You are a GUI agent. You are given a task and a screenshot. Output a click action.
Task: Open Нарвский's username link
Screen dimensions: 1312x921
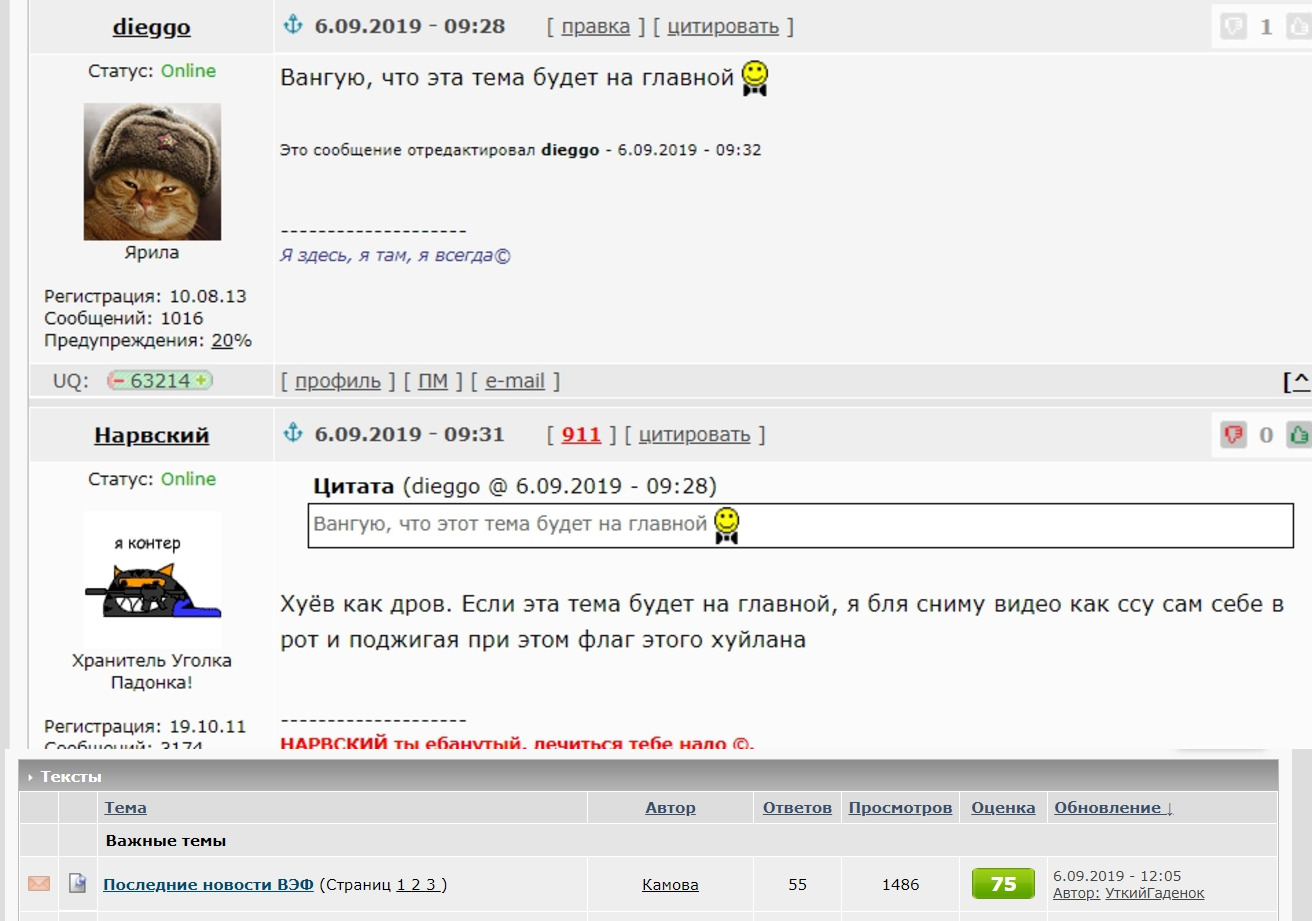tap(151, 435)
